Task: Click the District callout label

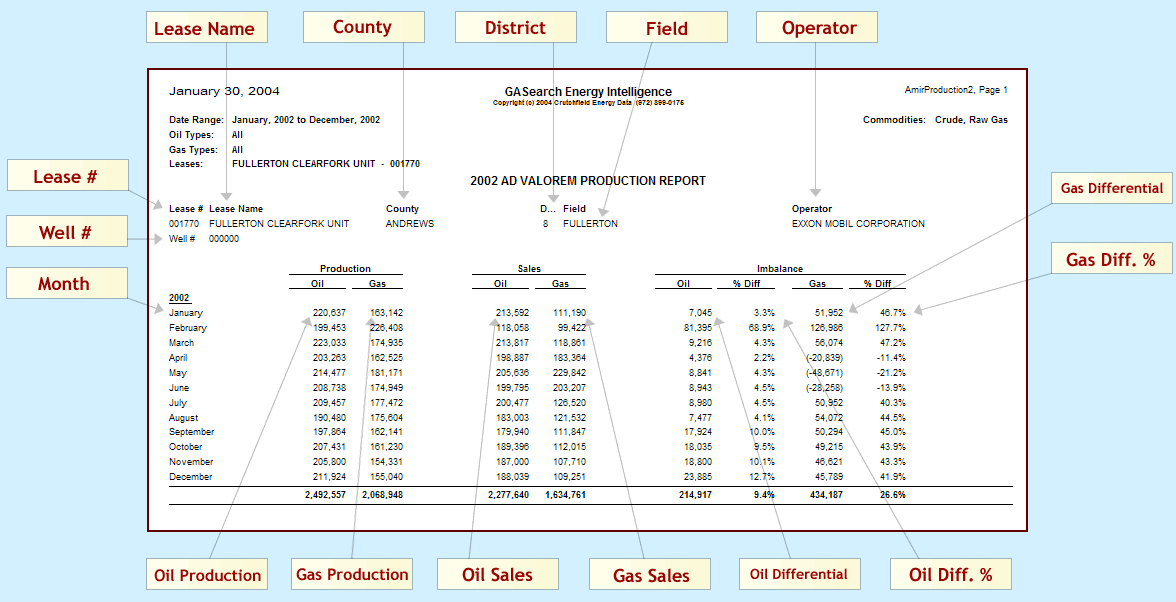Action: pos(515,27)
